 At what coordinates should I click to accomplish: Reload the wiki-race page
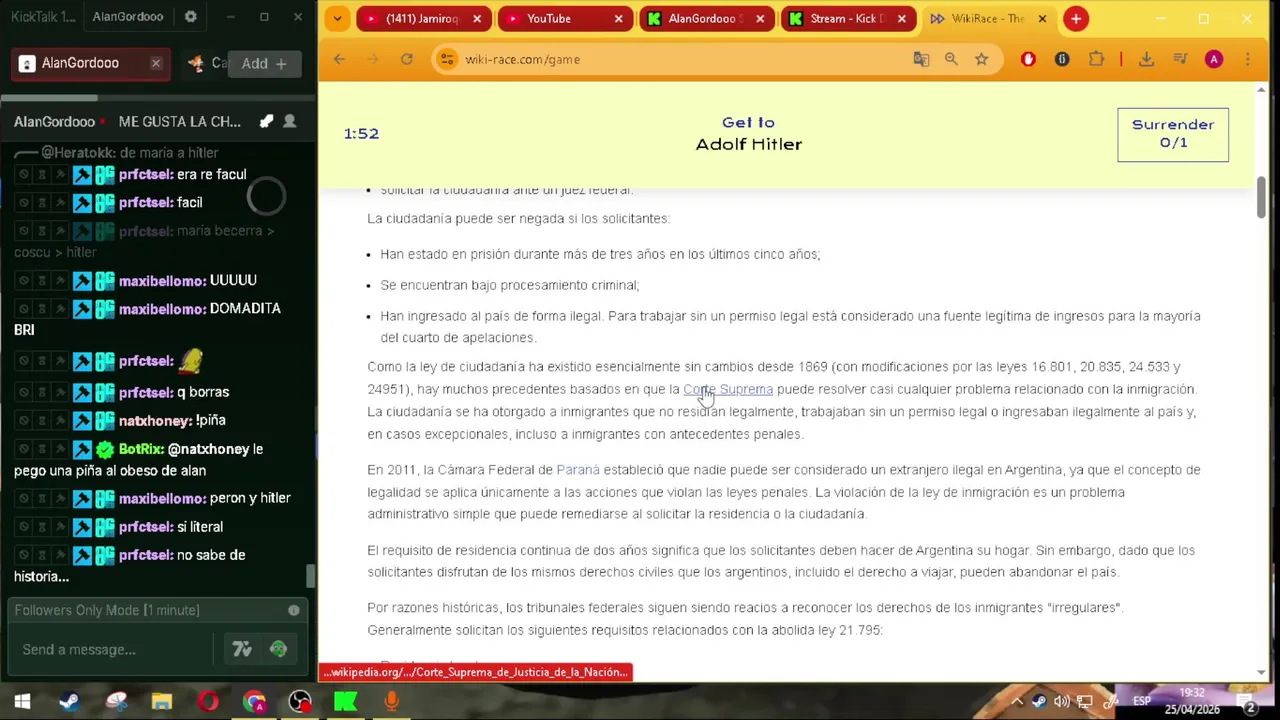point(406,59)
